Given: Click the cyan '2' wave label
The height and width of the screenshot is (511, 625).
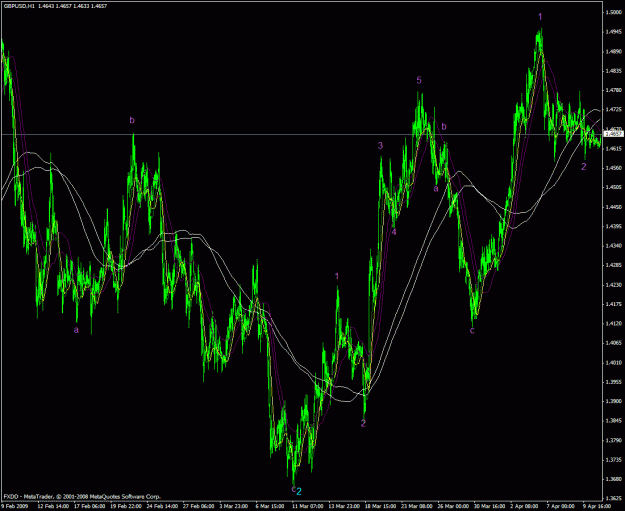Looking at the screenshot, I should tap(299, 491).
